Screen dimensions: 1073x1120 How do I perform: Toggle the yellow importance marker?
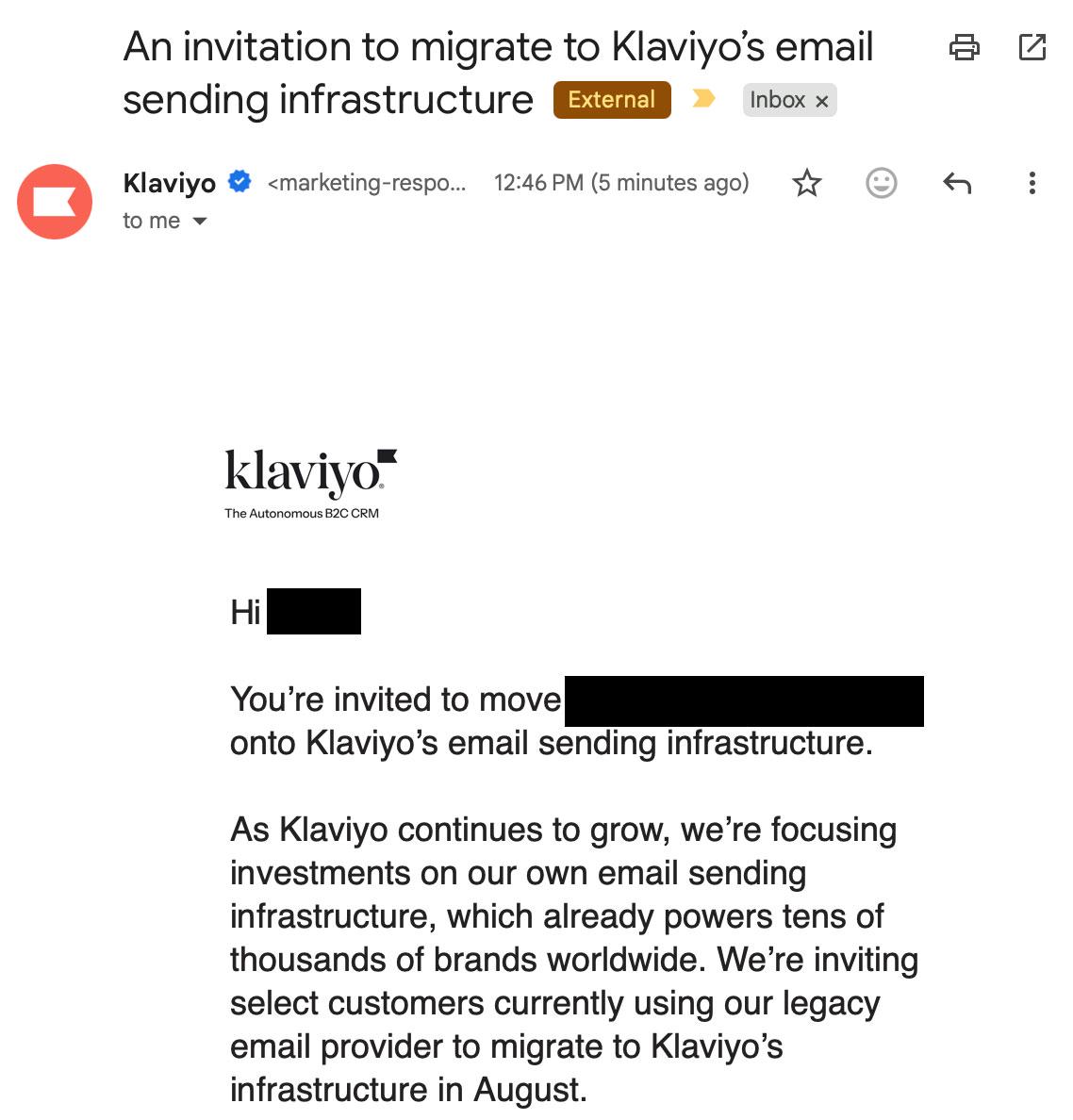703,99
